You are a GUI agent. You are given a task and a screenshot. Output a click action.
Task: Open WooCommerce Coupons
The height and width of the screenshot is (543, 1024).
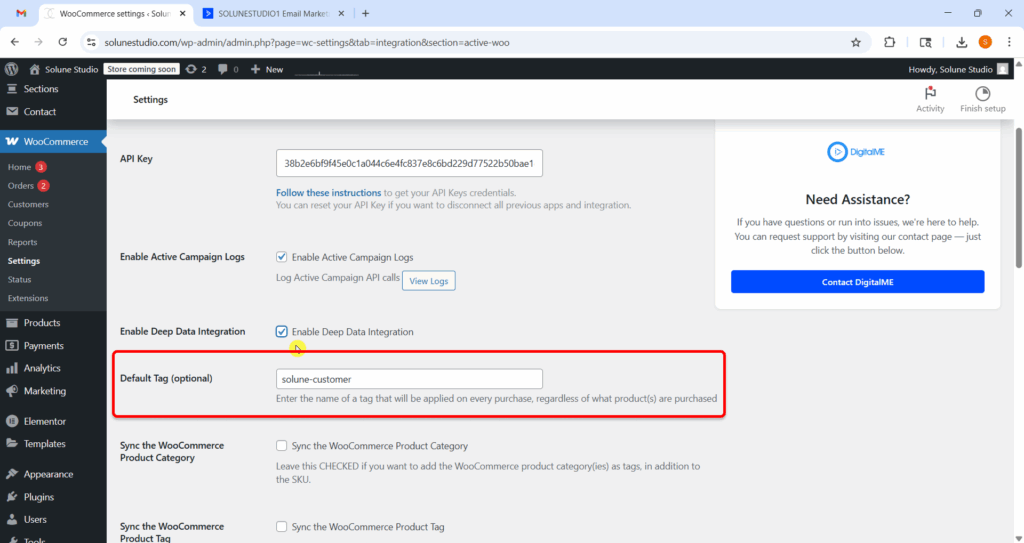25,223
